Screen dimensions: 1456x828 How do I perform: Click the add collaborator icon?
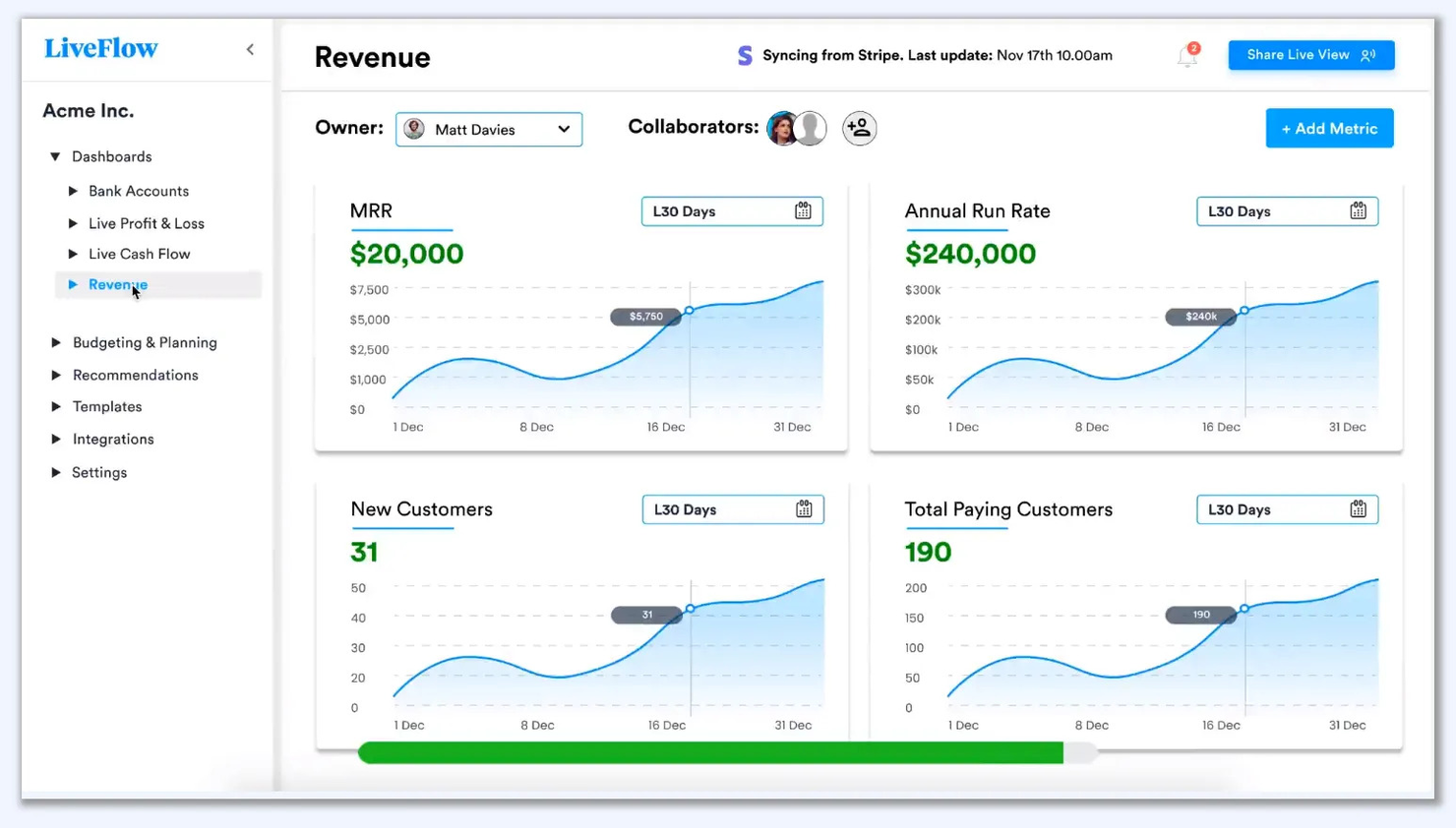[858, 128]
